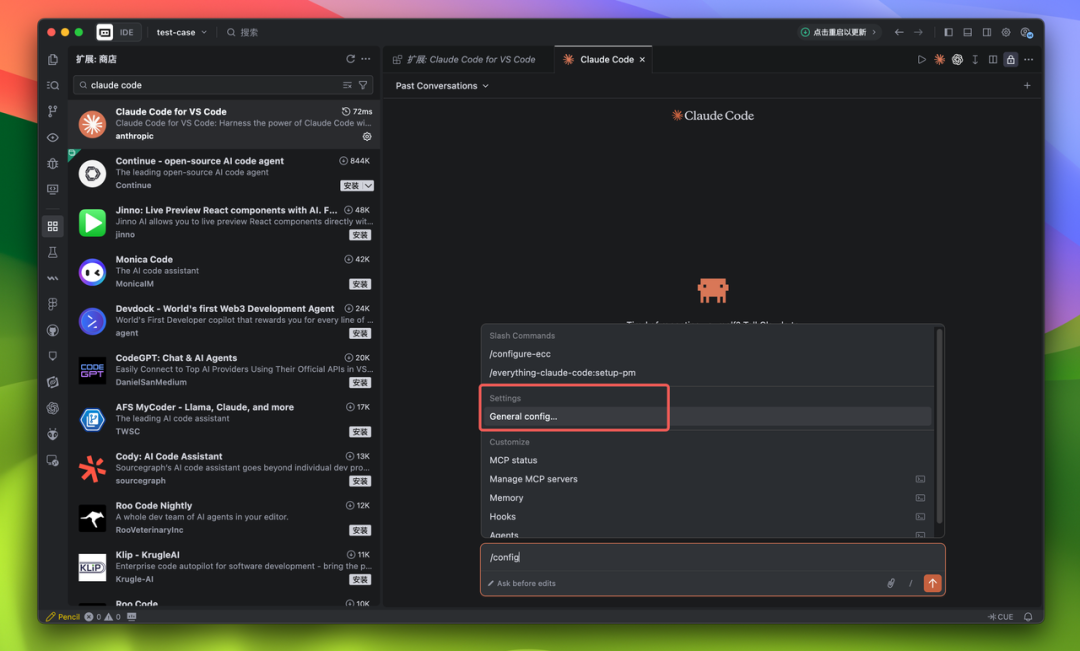1080x651 pixels.
Task: Toggle the primary sidebar layout button
Action: 949,32
